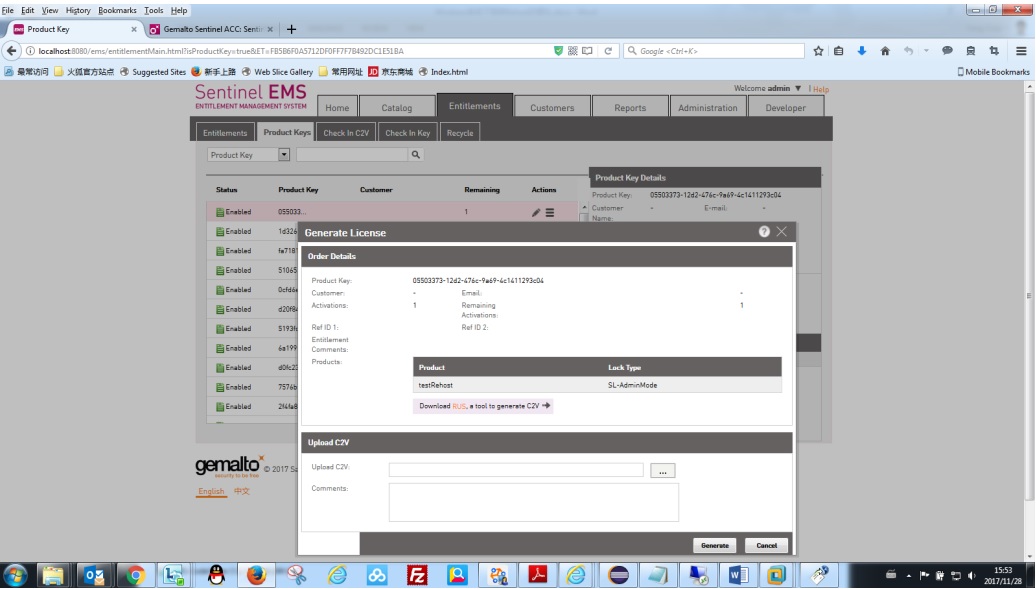Image resolution: width=1036 pixels, height=589 pixels.
Task: Open FileZilla from the taskbar
Action: 418,575
